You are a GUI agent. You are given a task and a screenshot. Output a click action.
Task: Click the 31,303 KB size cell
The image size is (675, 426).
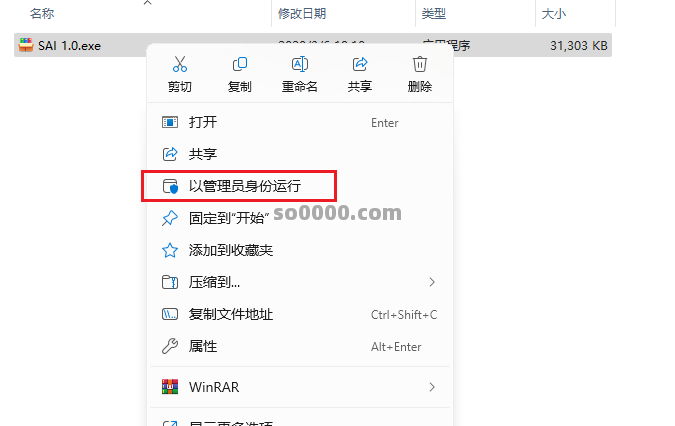click(x=579, y=46)
